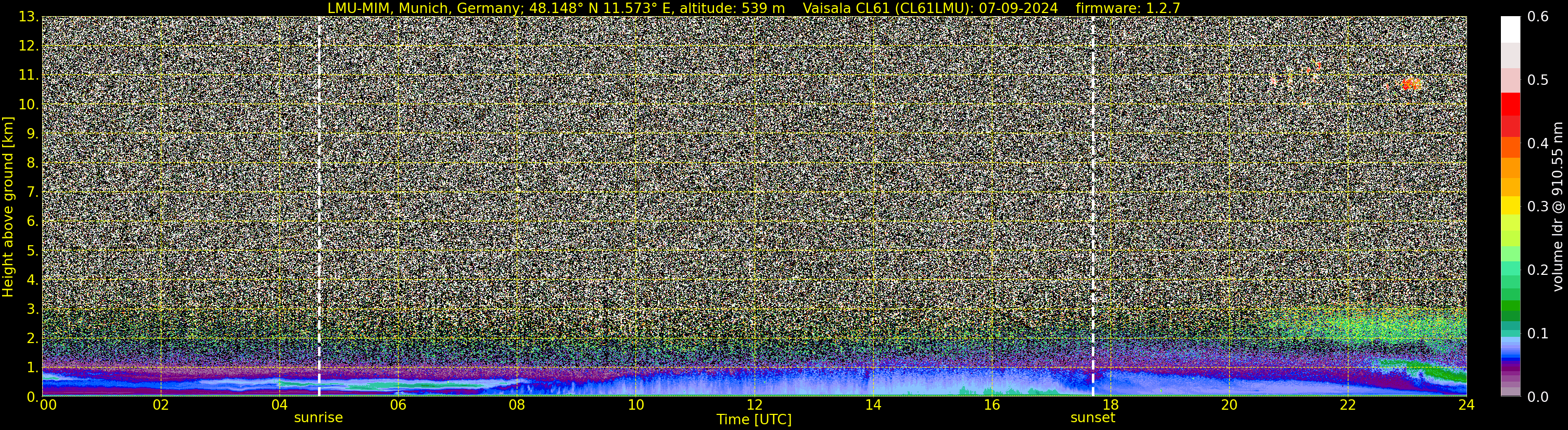Click the '16' time tick label

tap(991, 405)
